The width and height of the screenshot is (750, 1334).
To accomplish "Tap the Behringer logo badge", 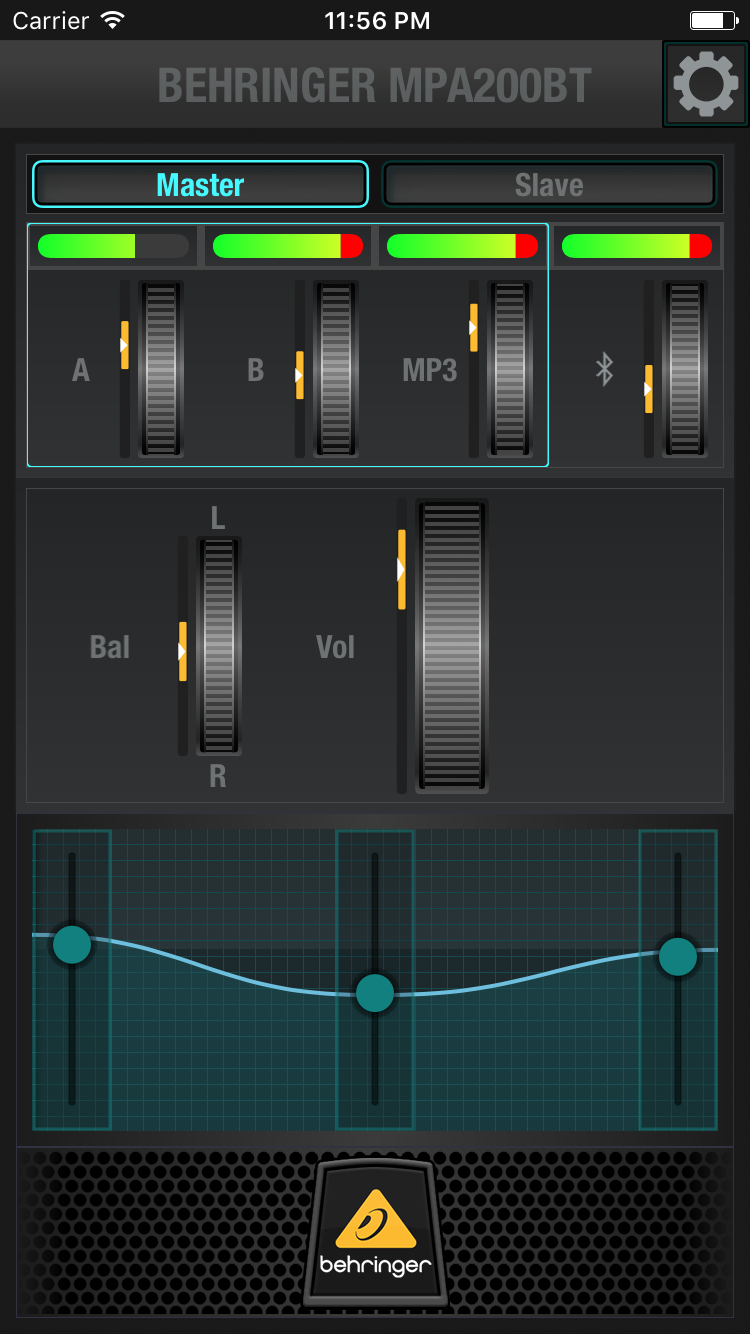I will [x=375, y=1233].
